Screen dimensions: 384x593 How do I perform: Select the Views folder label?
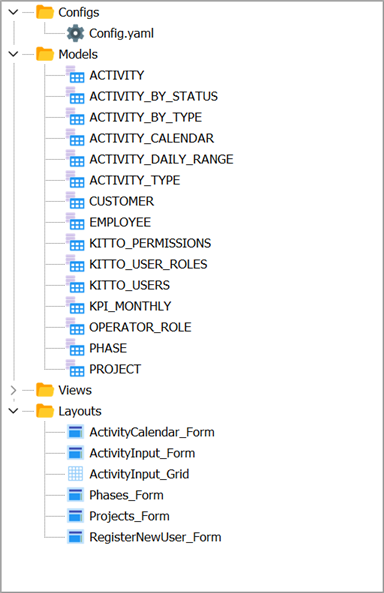click(75, 390)
